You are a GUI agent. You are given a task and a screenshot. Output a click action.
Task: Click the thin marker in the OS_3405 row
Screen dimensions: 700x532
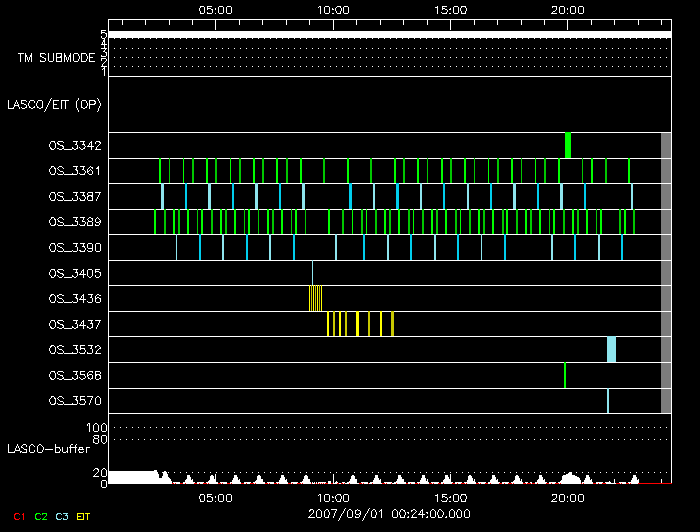(x=312, y=272)
